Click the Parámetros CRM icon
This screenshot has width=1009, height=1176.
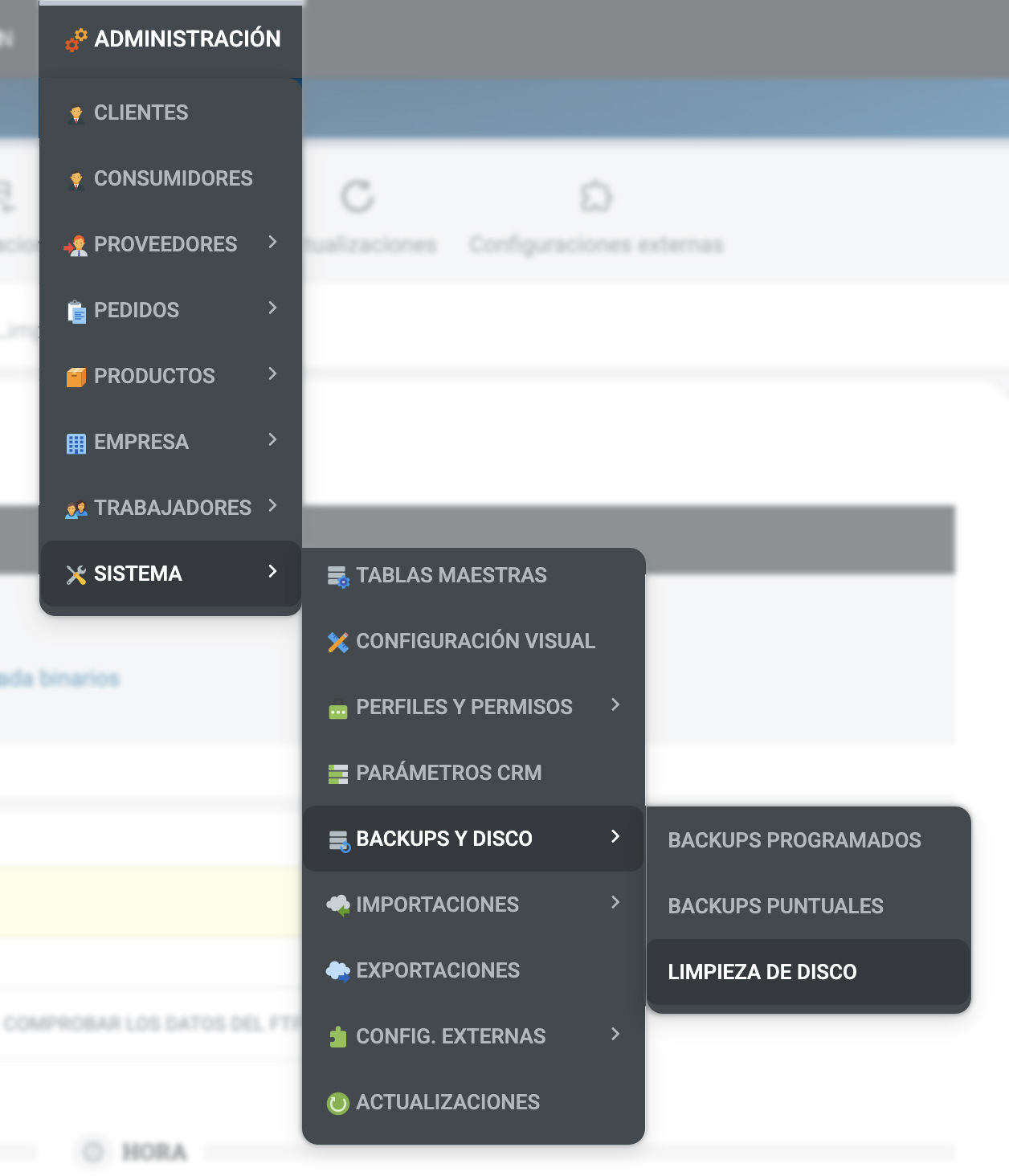pos(338,774)
